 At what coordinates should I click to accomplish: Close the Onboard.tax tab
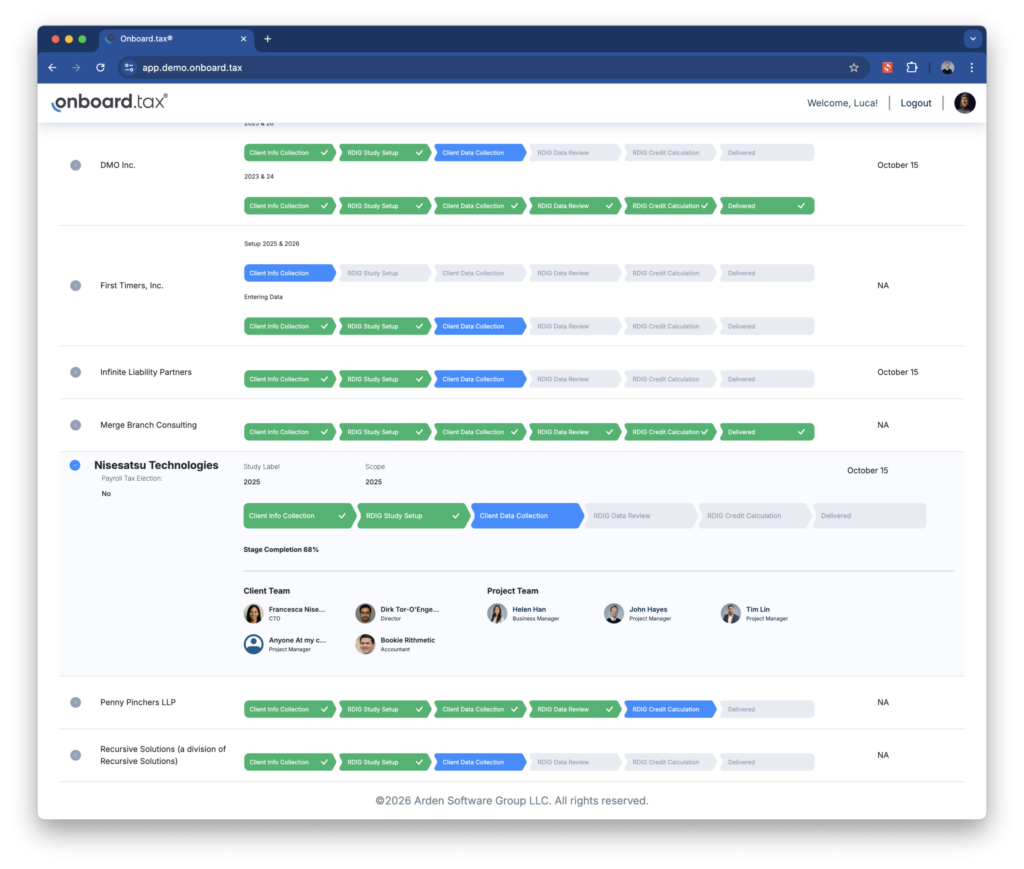[244, 39]
